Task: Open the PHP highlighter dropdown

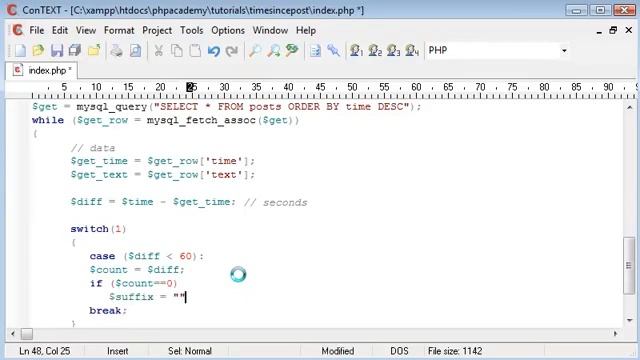Action: [564, 51]
